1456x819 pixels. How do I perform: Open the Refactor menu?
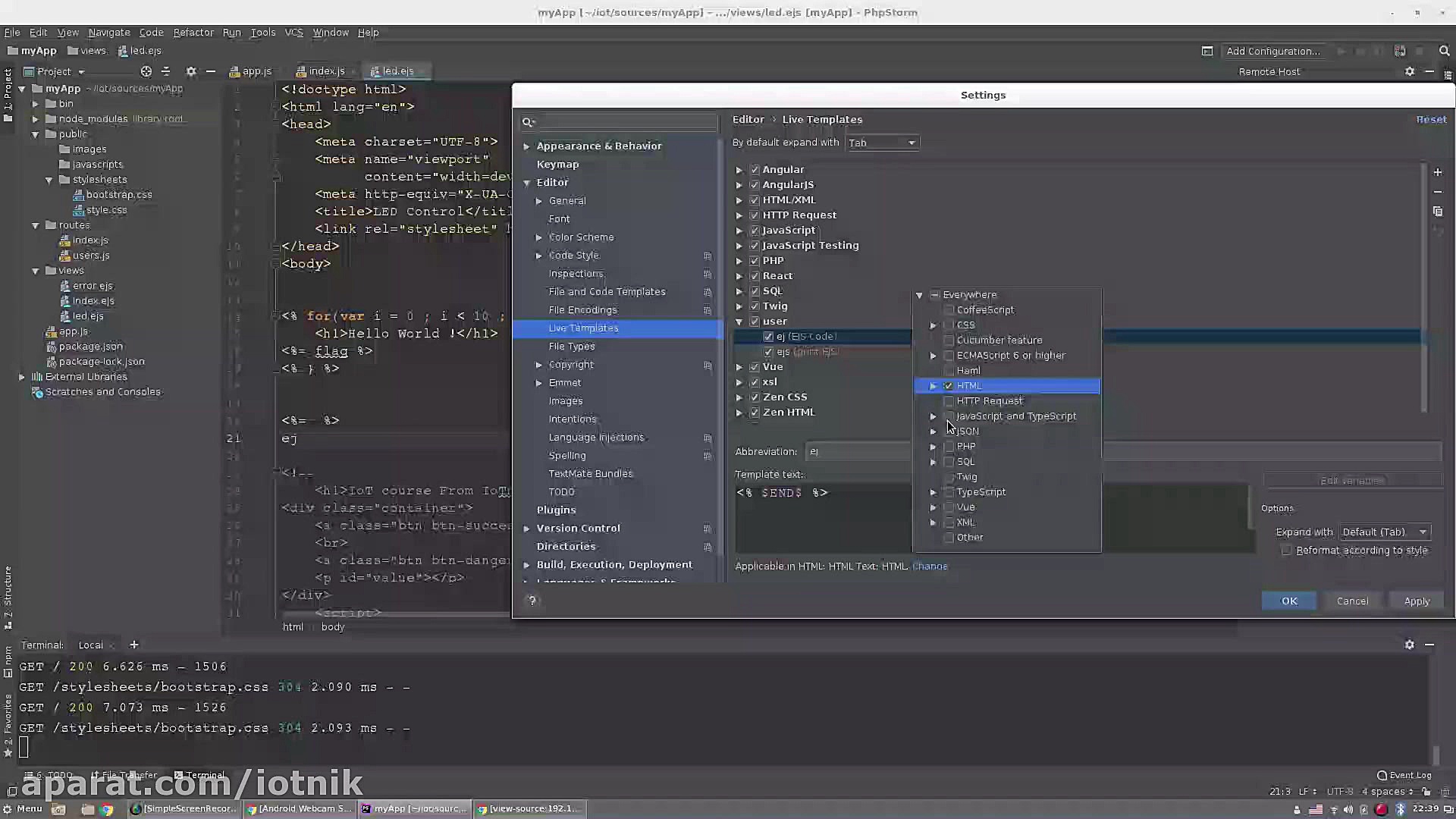tap(193, 33)
